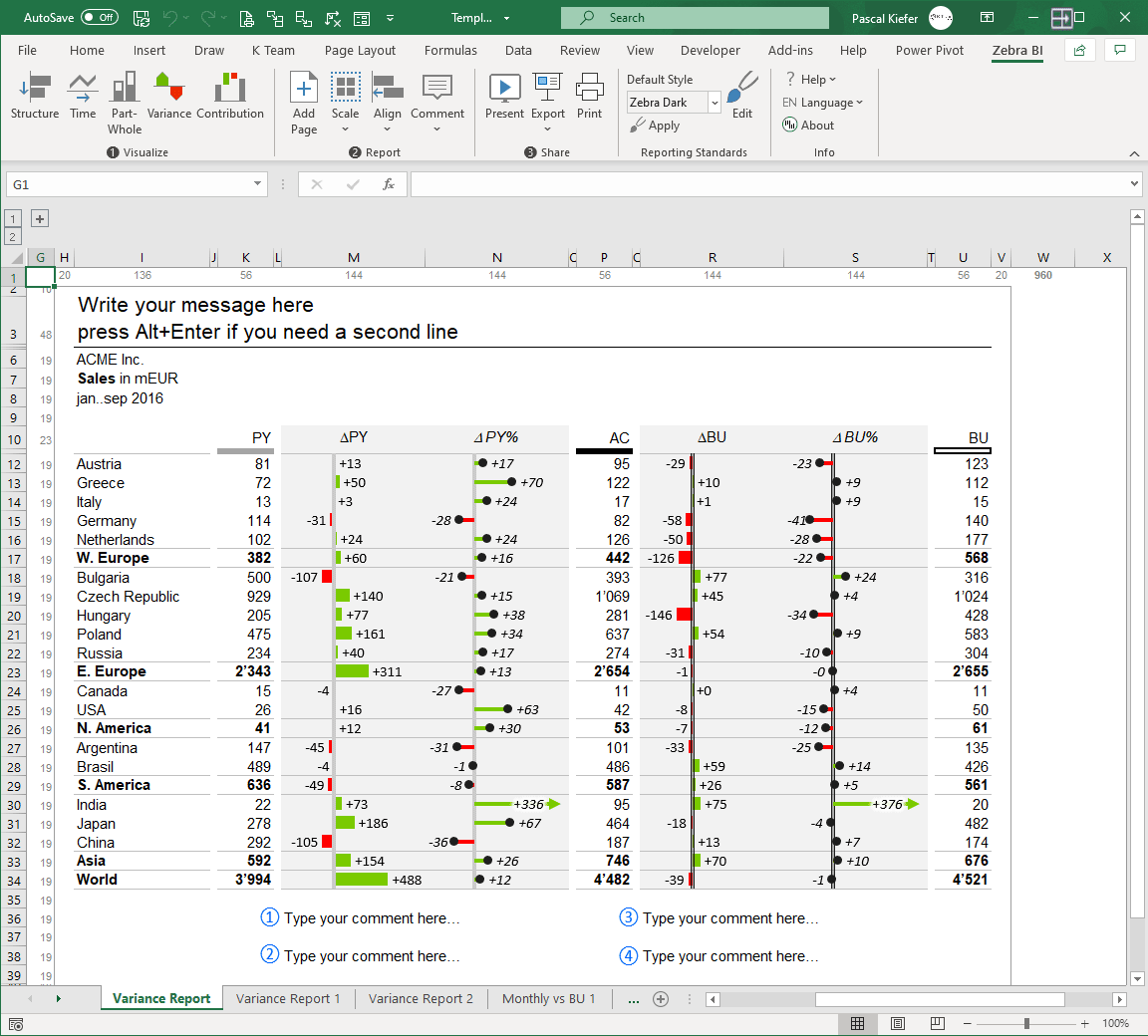Collapse the ribbon with the chevron
1148x1036 pixels.
click(1134, 153)
